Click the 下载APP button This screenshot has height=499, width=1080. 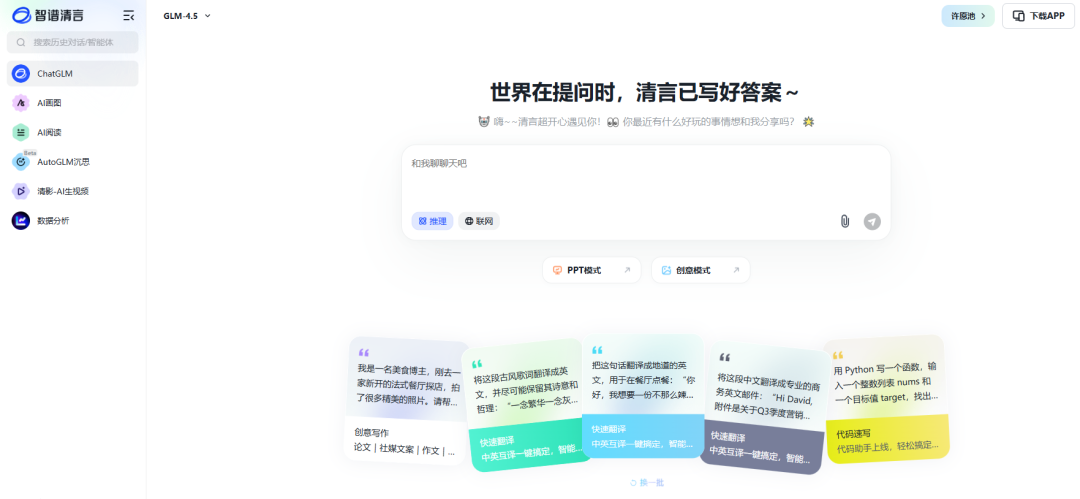pyautogui.click(x=1038, y=15)
